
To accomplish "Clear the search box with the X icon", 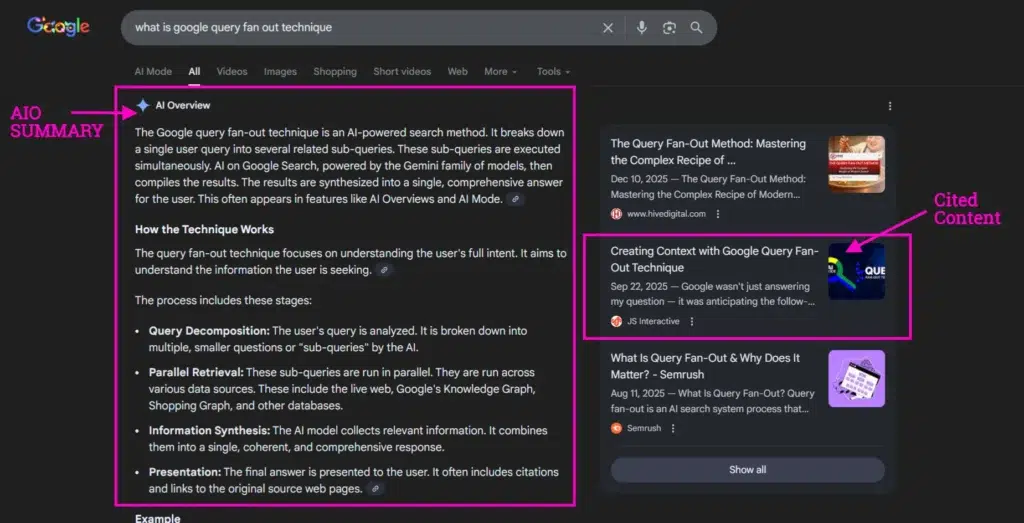I will [x=607, y=28].
